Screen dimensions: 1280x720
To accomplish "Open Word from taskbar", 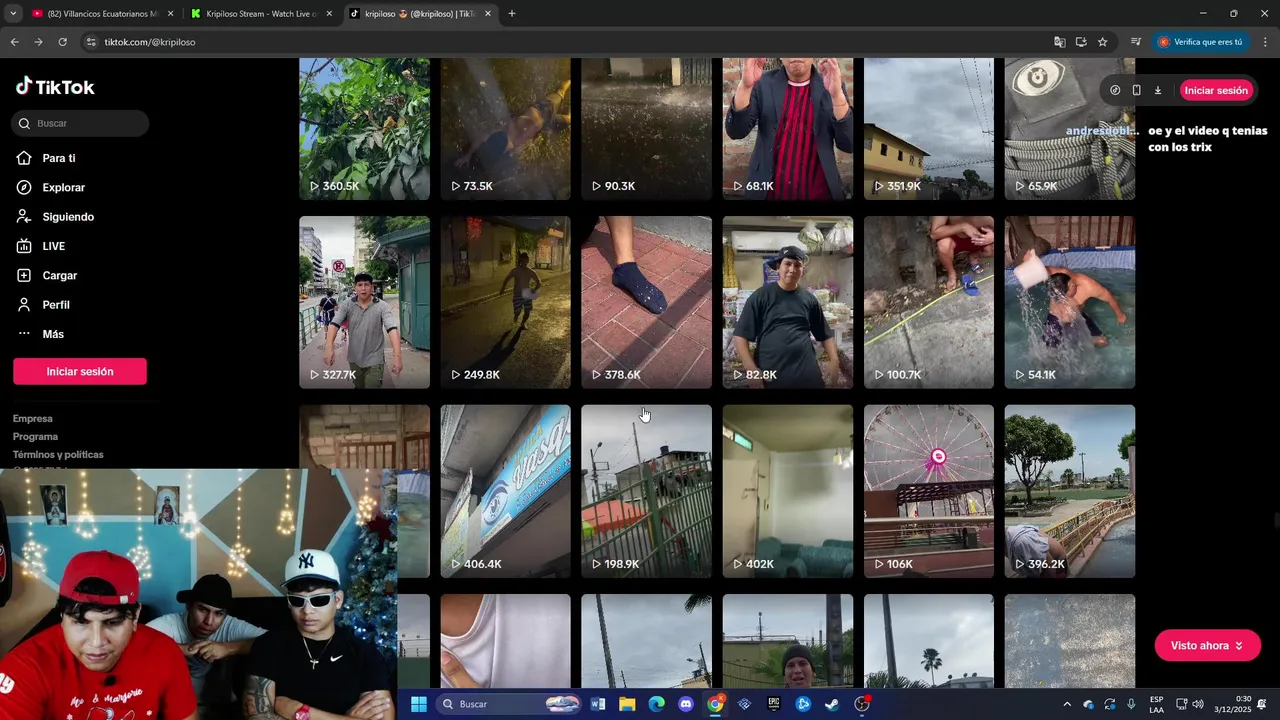I will click(x=598, y=704).
